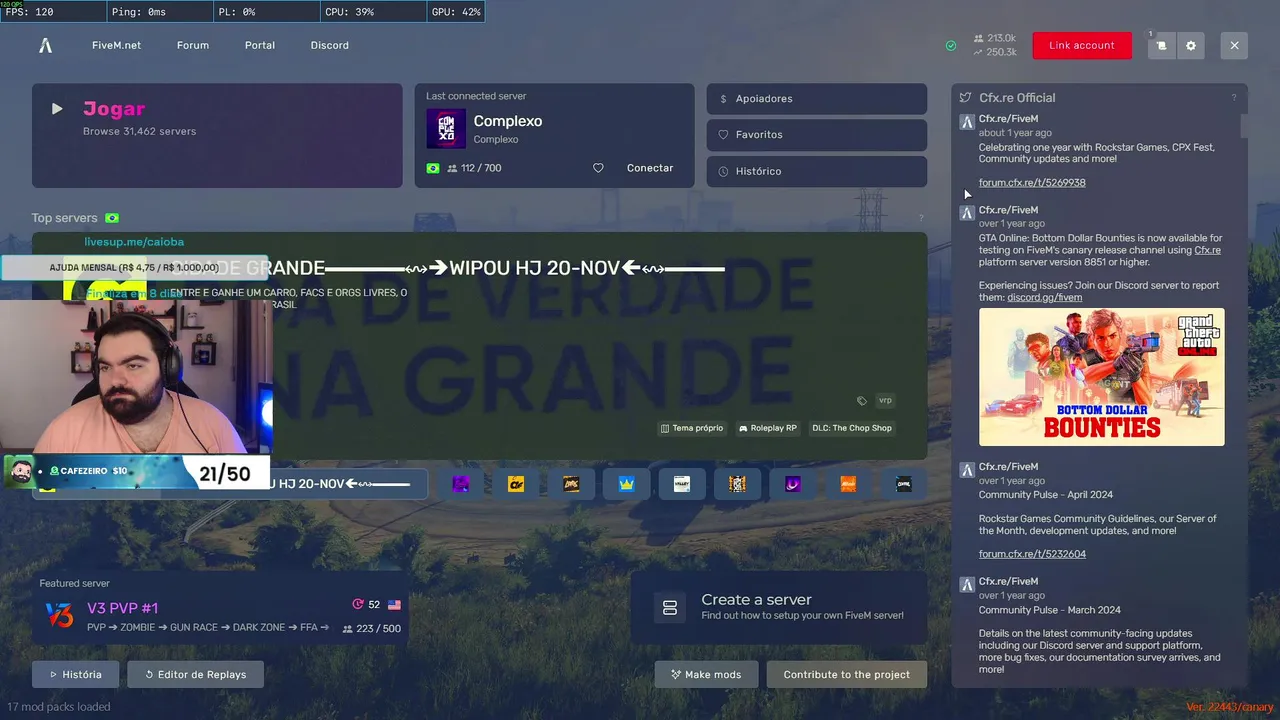Click the Make mods button
The image size is (1280, 720).
click(x=706, y=674)
